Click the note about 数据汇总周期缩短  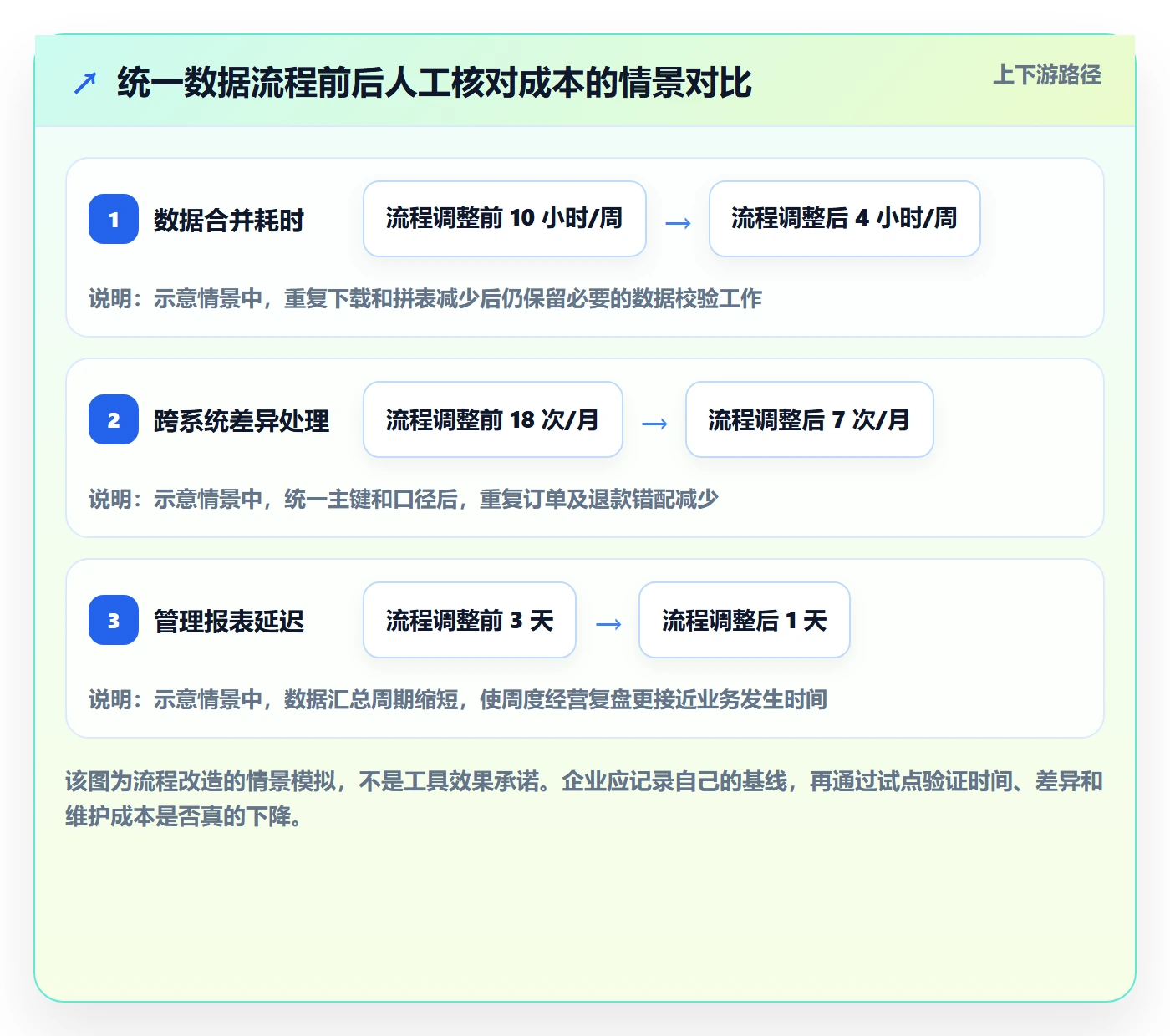click(458, 699)
